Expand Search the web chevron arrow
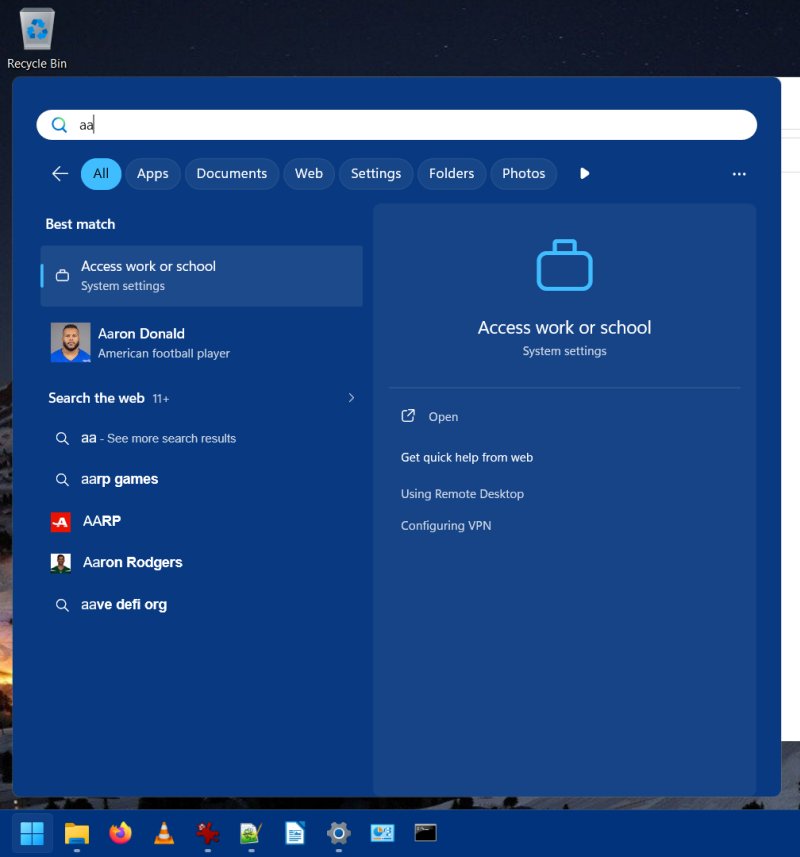 click(351, 398)
